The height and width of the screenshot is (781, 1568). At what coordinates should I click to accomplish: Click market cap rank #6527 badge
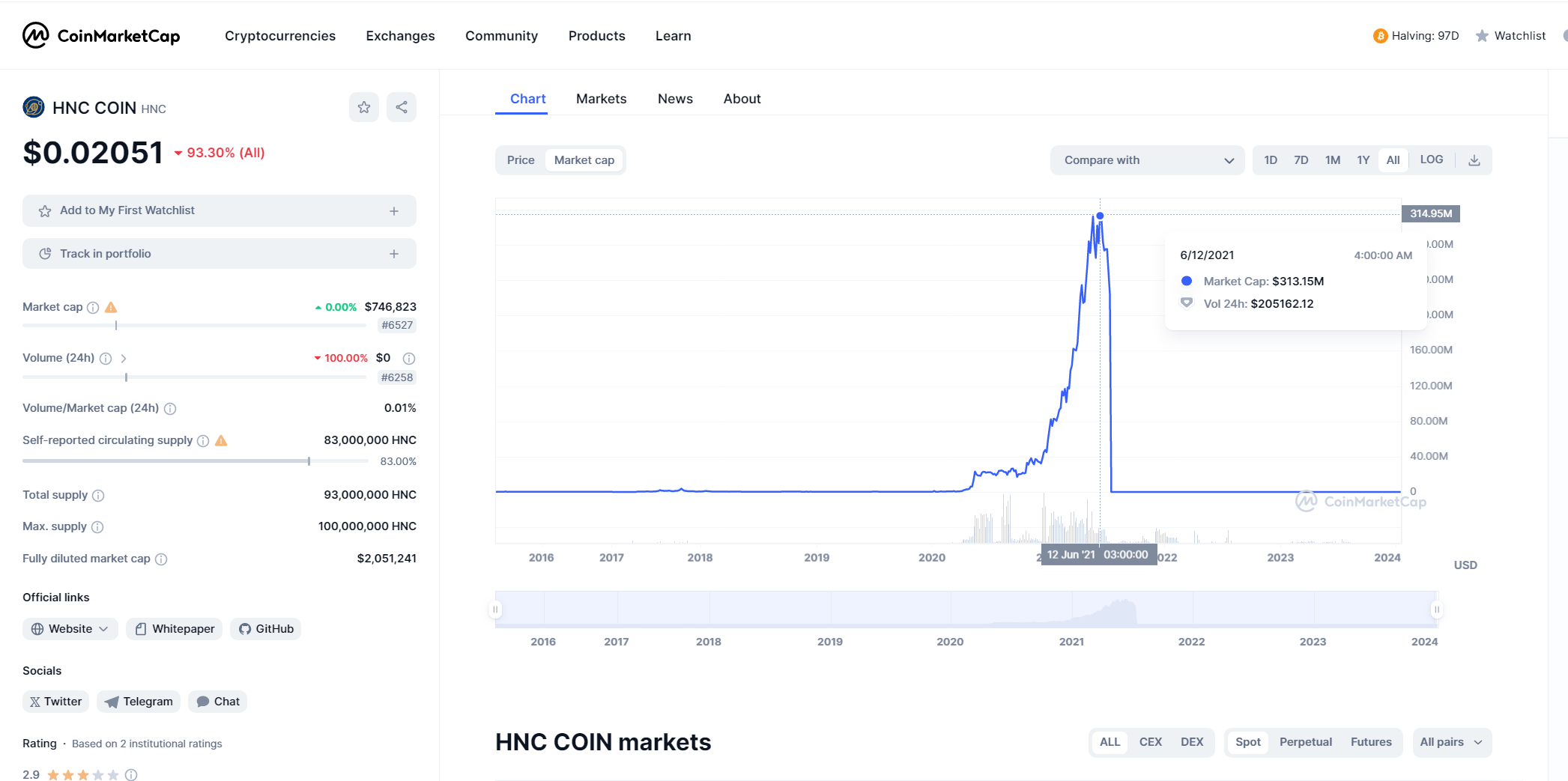pyautogui.click(x=397, y=326)
